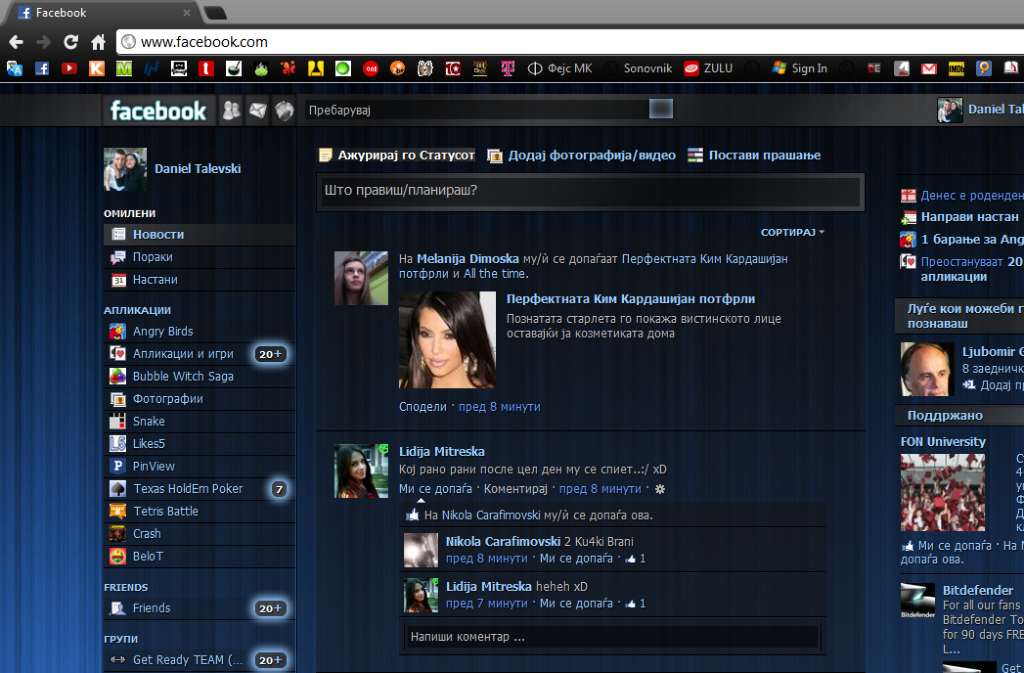Open the new tab button
This screenshot has height=673, width=1024.
pyautogui.click(x=216, y=13)
